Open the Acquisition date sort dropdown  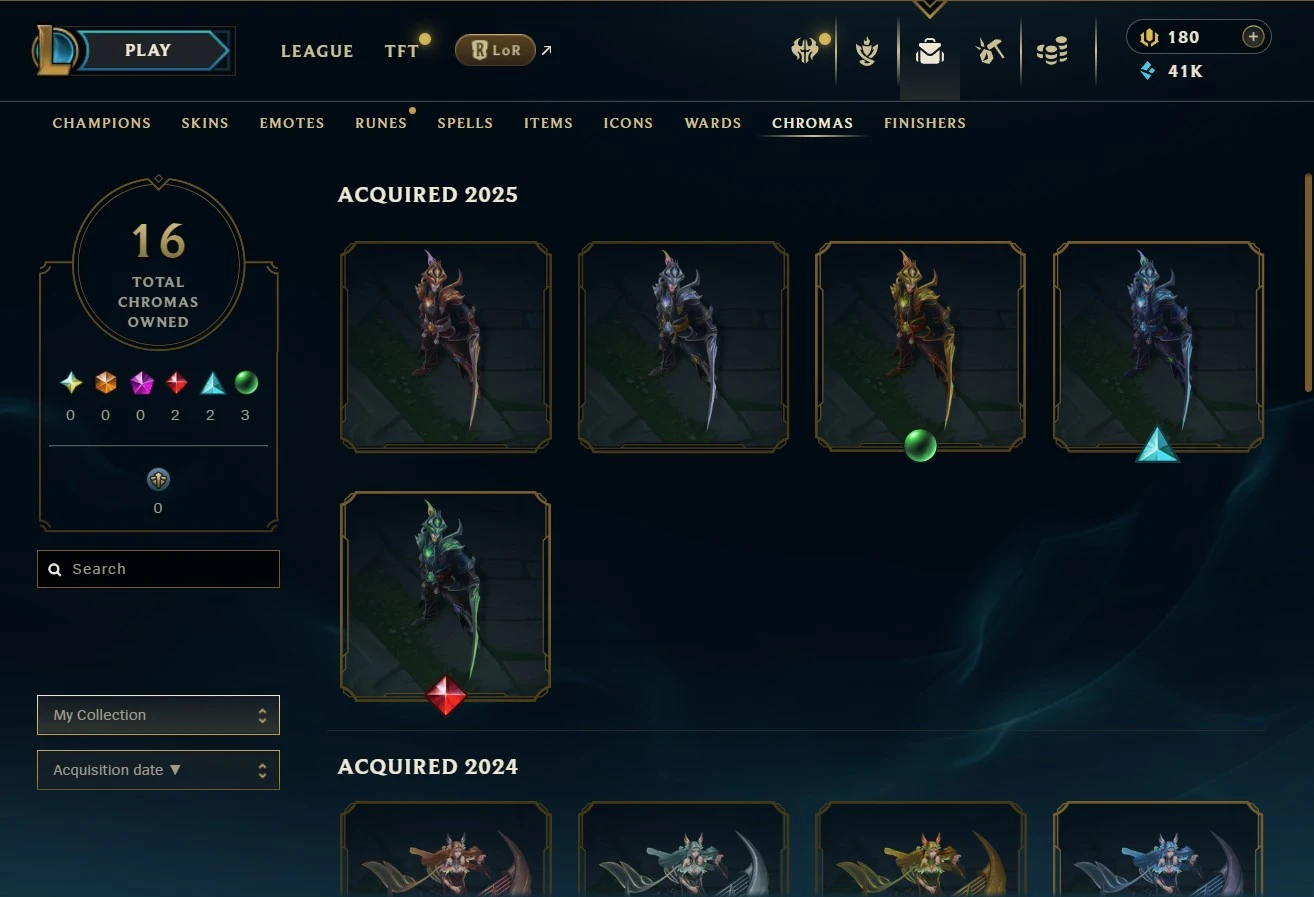pos(158,770)
